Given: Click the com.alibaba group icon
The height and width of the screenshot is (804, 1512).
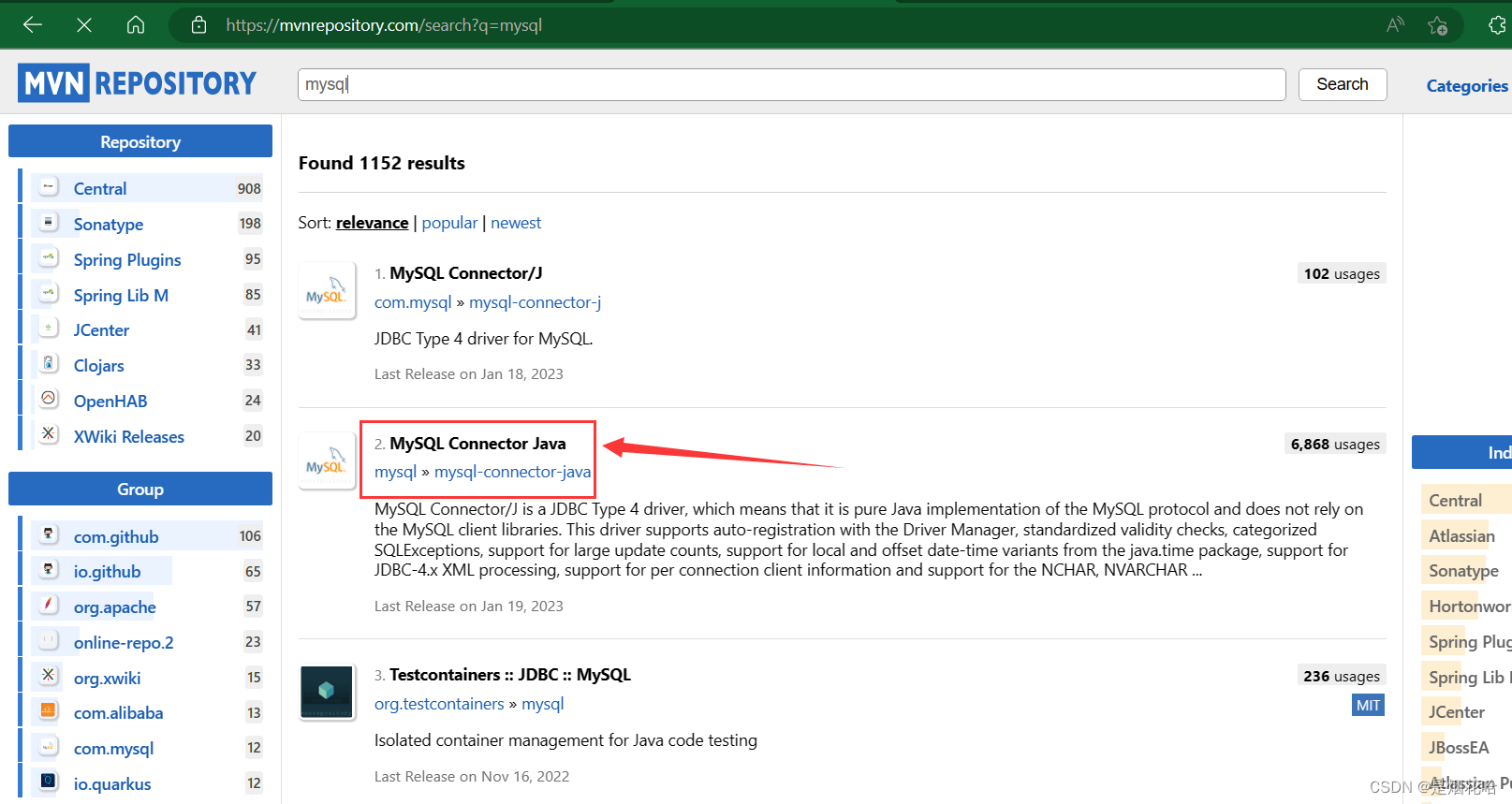Looking at the screenshot, I should click(x=49, y=711).
